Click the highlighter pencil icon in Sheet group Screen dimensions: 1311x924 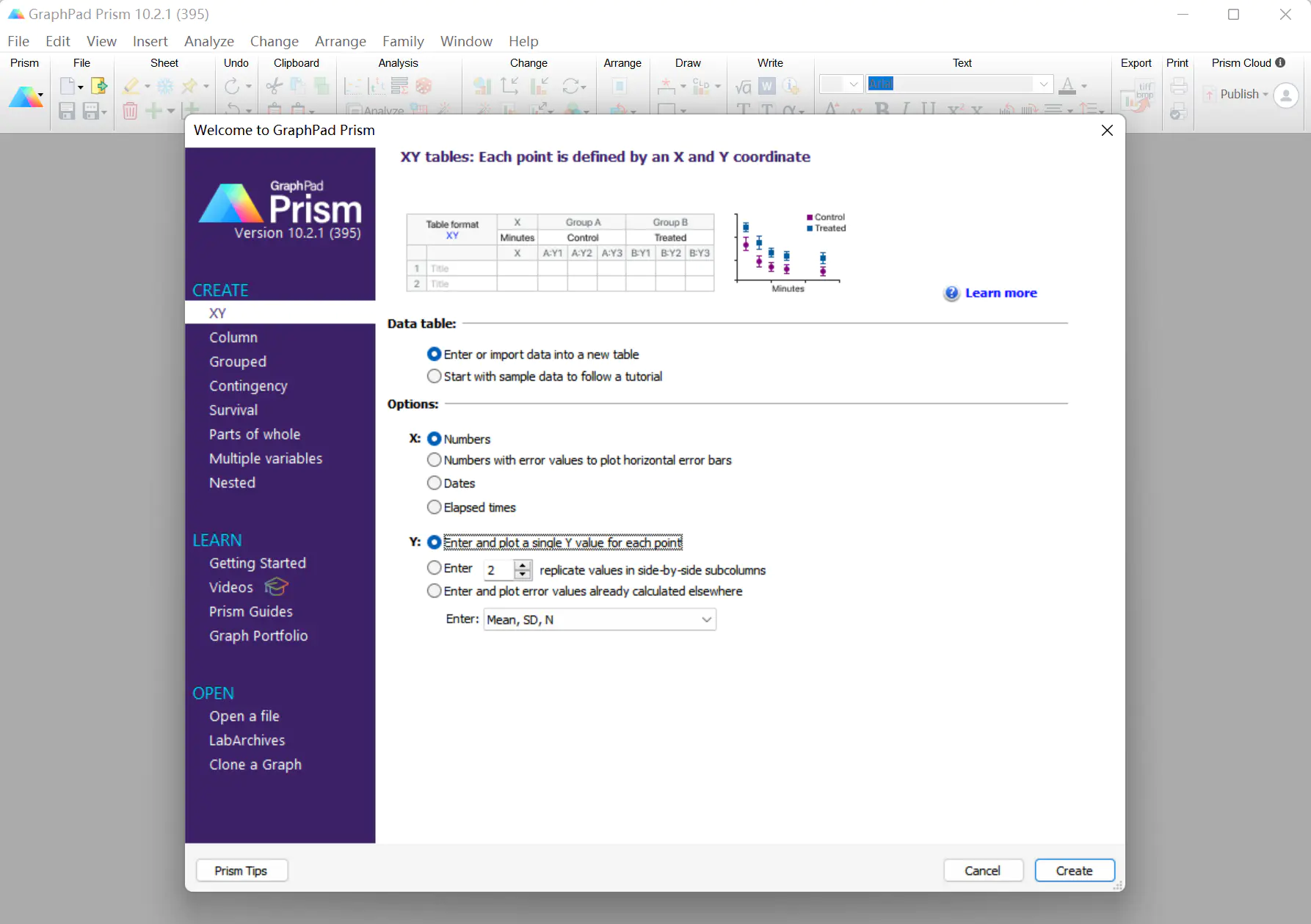pos(131,86)
